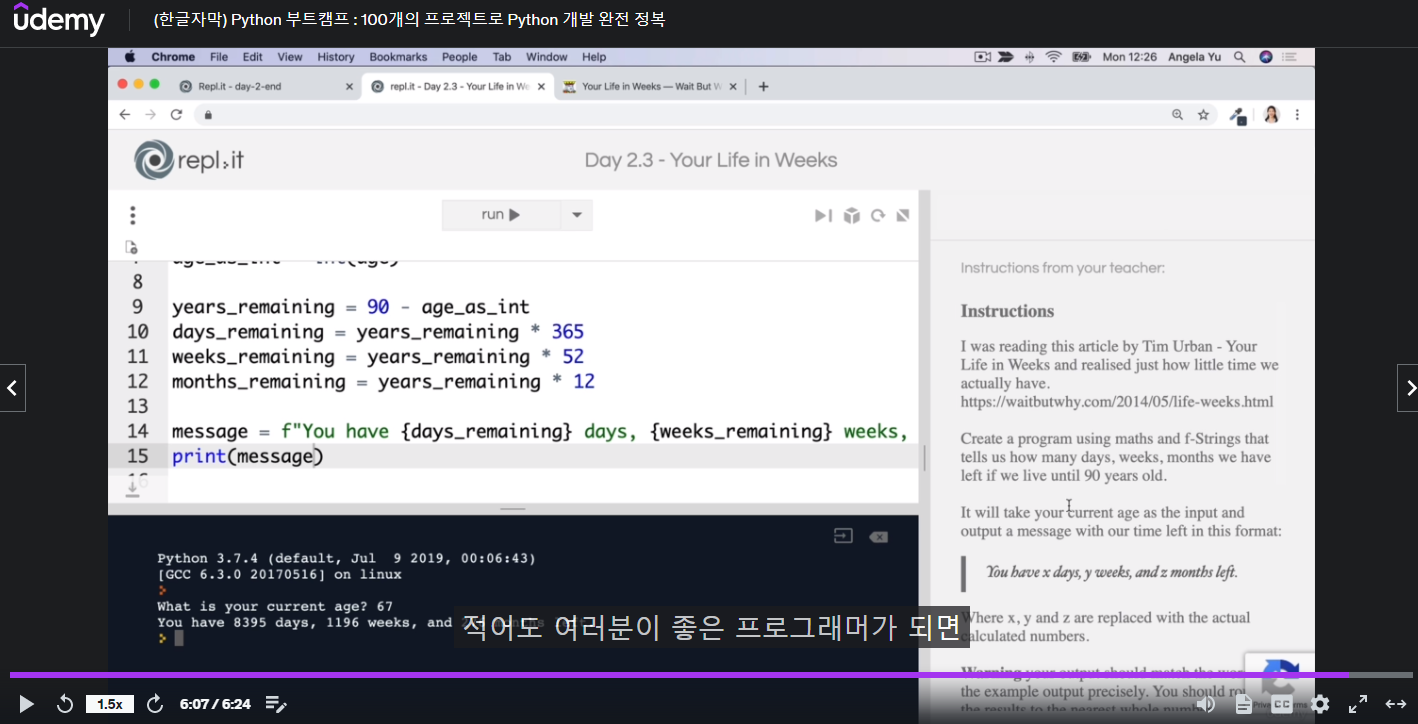Click the Udemy logo
This screenshot has width=1418, height=724.
click(59, 20)
